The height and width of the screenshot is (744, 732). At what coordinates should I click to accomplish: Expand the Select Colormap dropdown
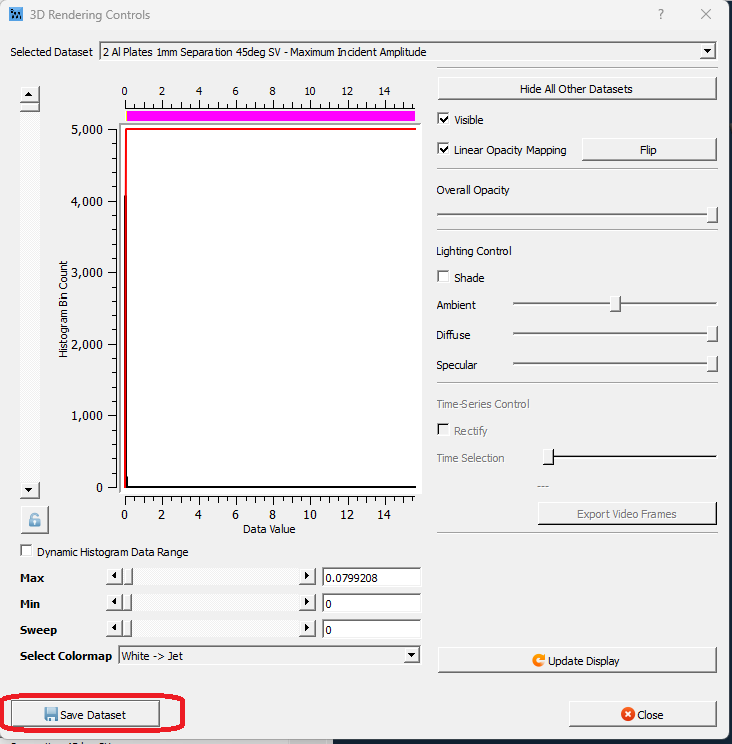[x=411, y=655]
